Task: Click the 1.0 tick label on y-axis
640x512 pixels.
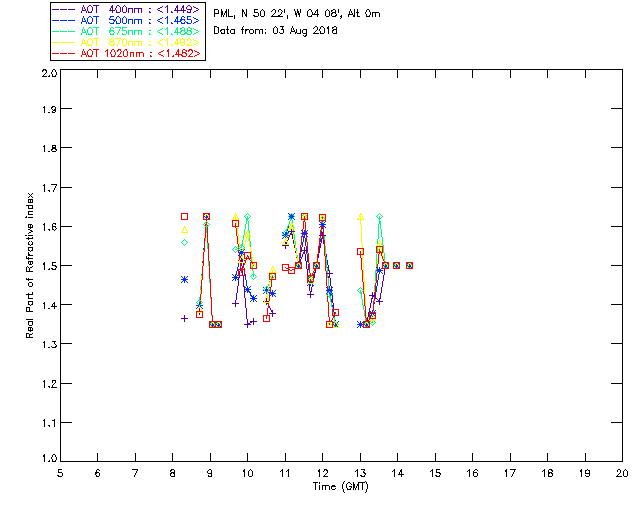Action: pos(47,460)
